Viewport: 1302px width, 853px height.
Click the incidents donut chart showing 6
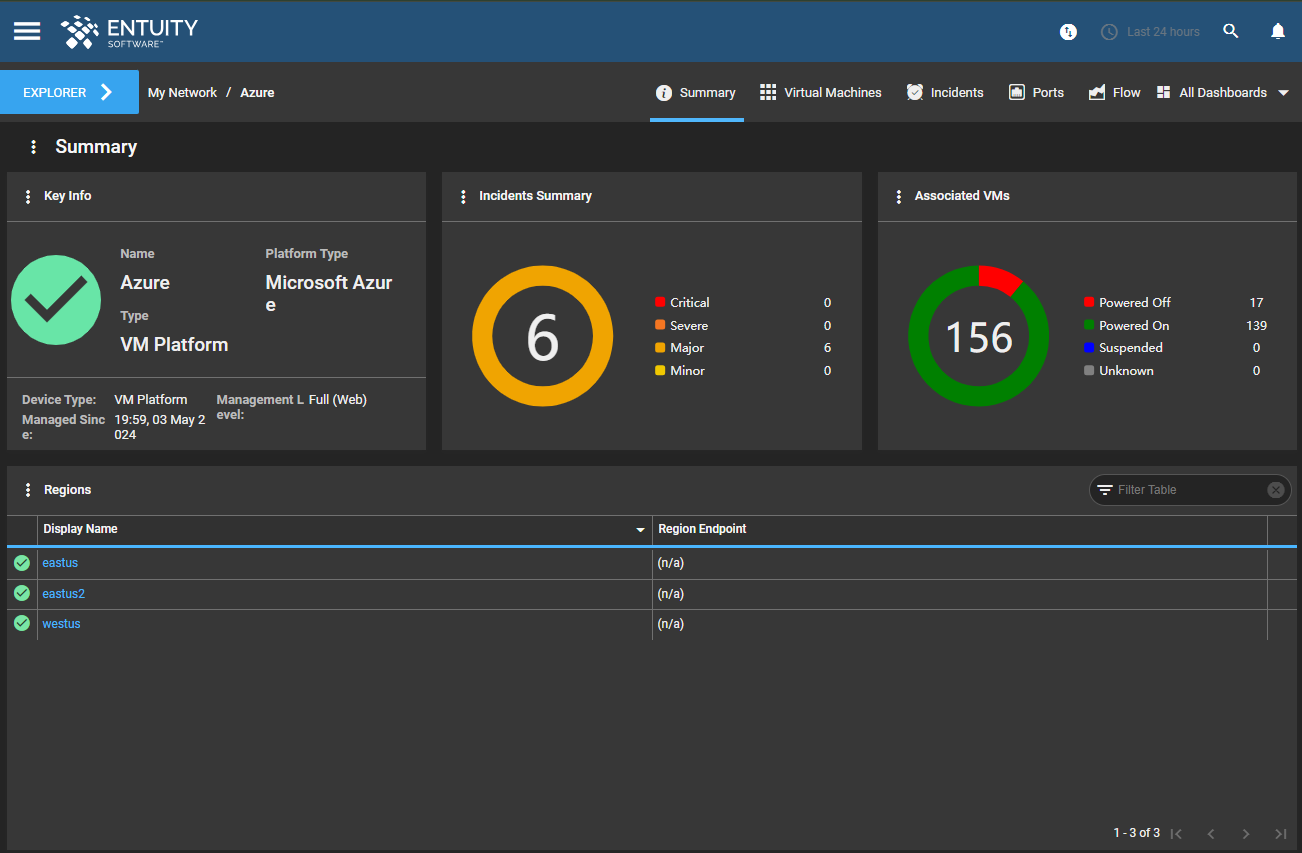pyautogui.click(x=542, y=336)
